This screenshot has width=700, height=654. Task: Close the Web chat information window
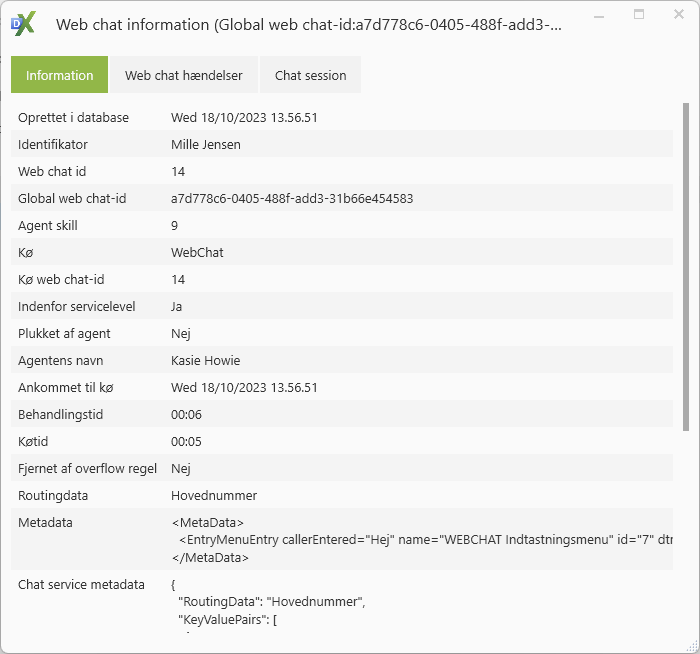pyautogui.click(x=677, y=16)
